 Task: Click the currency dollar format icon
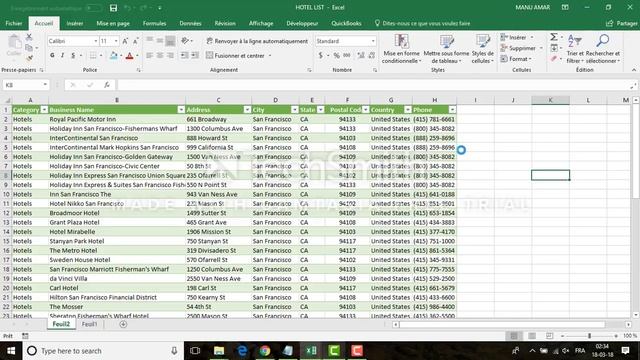(x=321, y=56)
